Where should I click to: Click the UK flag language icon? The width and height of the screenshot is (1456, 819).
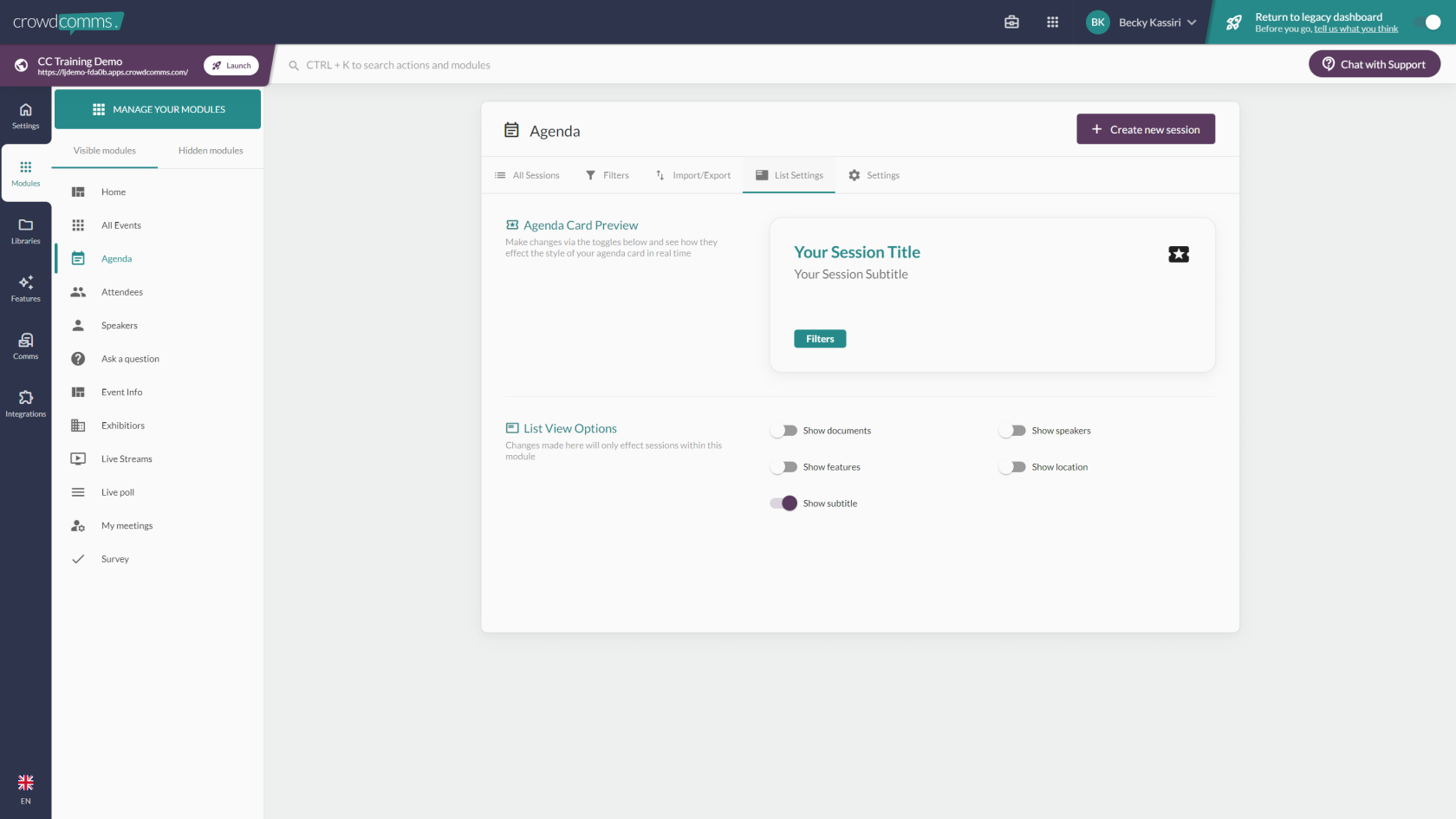(x=26, y=783)
